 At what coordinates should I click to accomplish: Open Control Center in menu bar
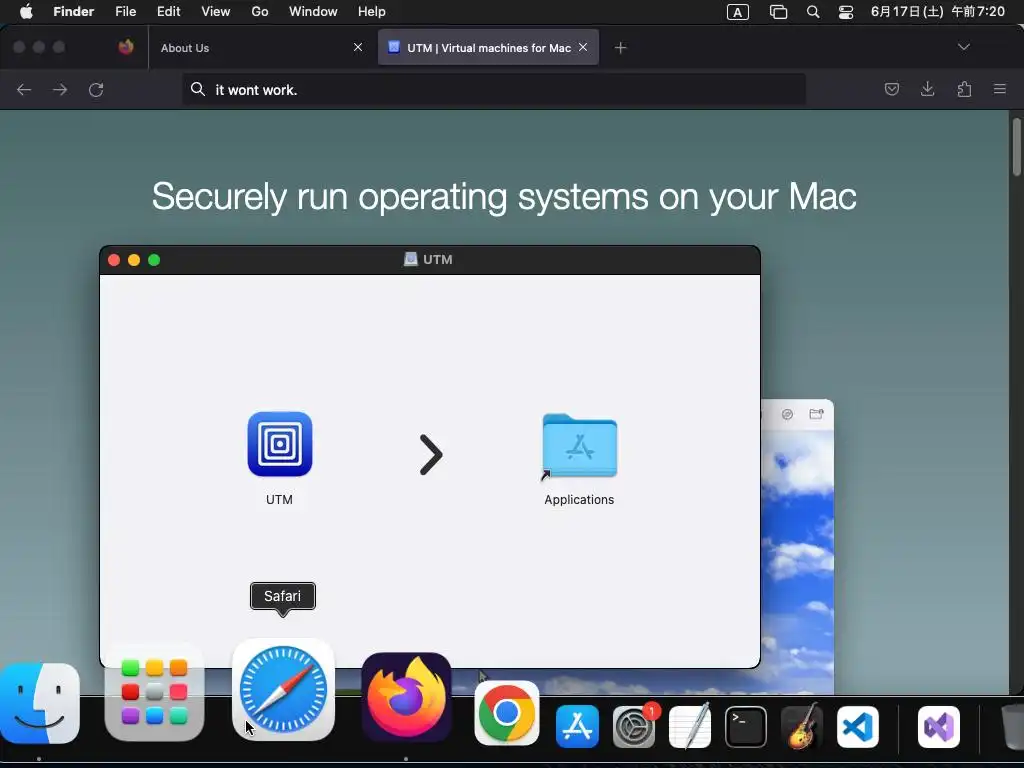pyautogui.click(x=846, y=12)
